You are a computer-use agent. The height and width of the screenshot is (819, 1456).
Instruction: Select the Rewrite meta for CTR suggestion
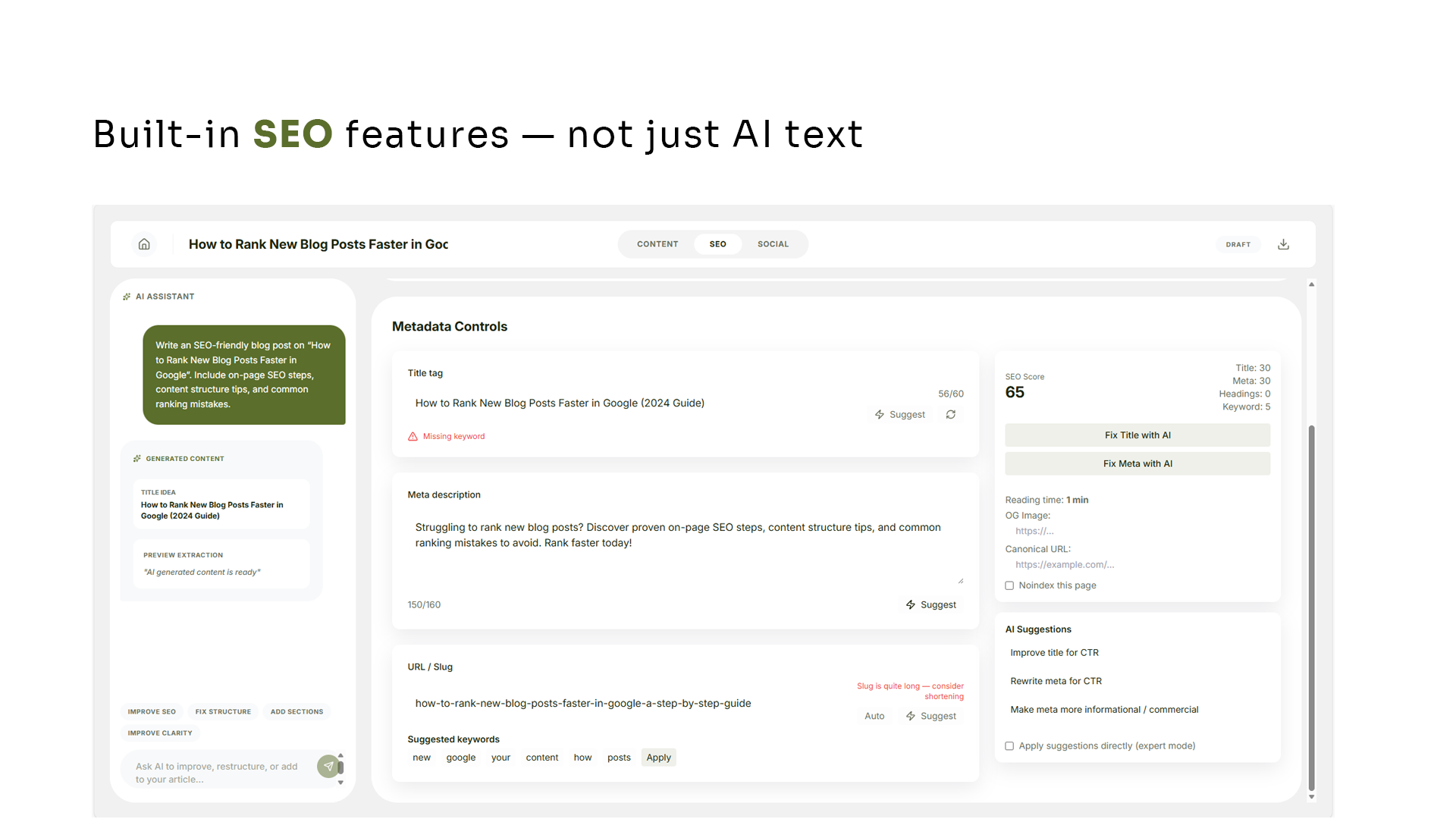(x=1056, y=680)
